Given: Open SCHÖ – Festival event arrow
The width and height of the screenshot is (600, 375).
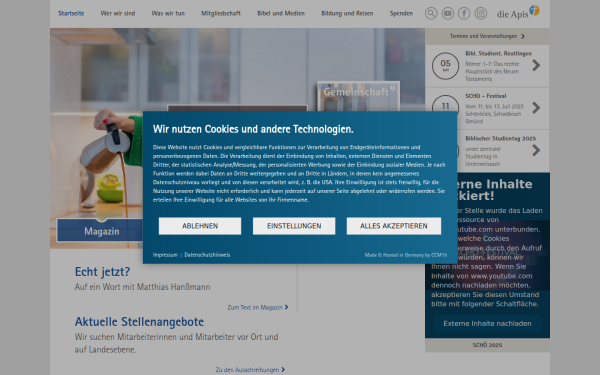Looking at the screenshot, I should click(x=536, y=108).
